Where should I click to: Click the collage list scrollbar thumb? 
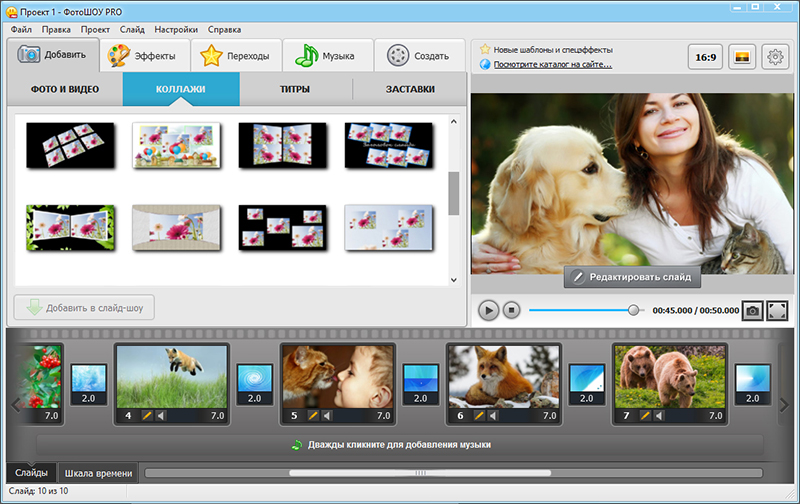point(454,193)
